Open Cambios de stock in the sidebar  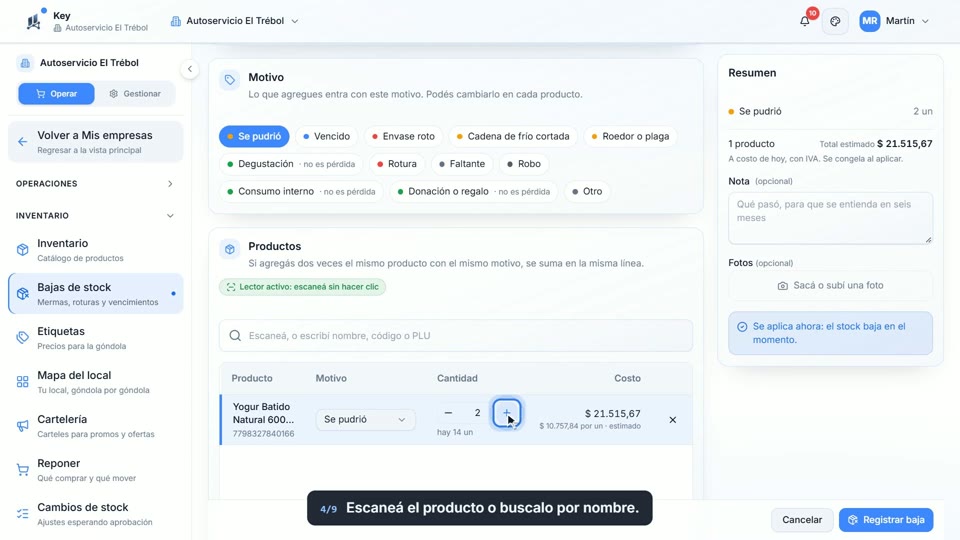pyautogui.click(x=96, y=514)
